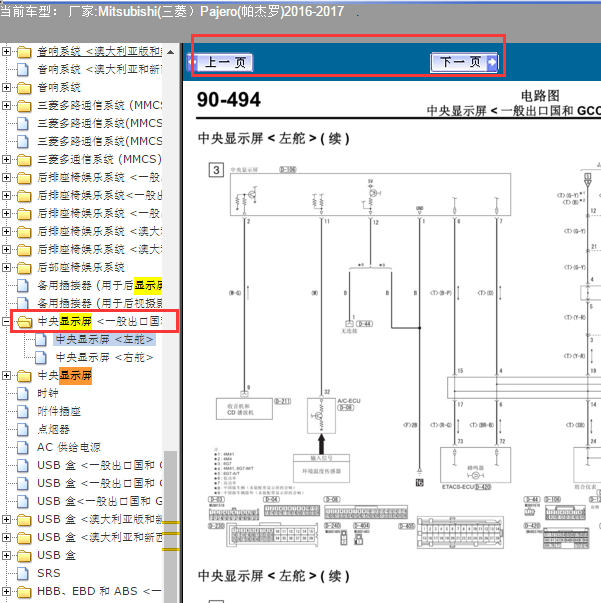Click folder icon of orange-highlighted 中央显示屏
Screen dimensions: 601x603
[x=24, y=376]
